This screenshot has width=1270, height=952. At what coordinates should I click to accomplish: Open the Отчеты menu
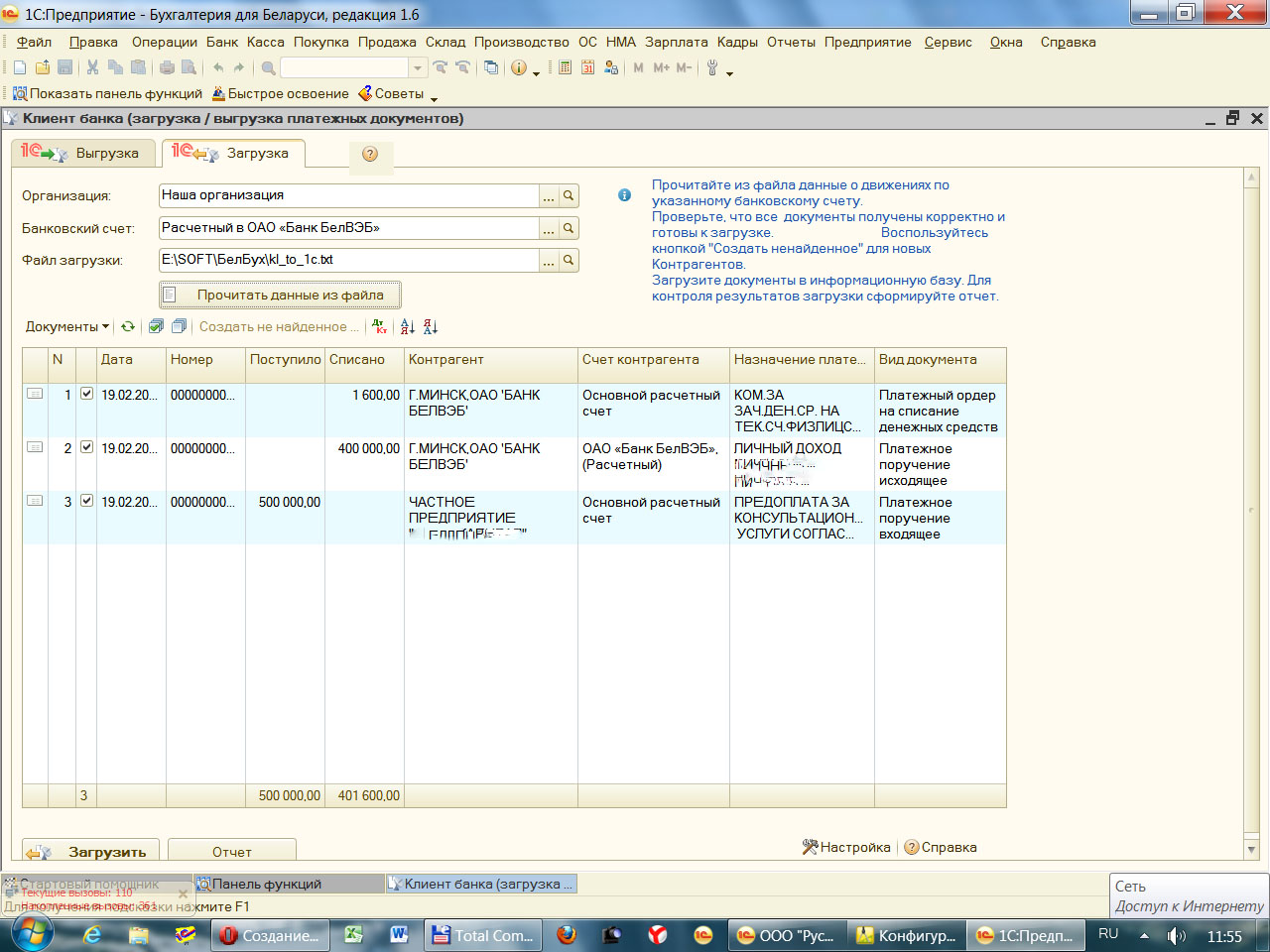coord(791,42)
